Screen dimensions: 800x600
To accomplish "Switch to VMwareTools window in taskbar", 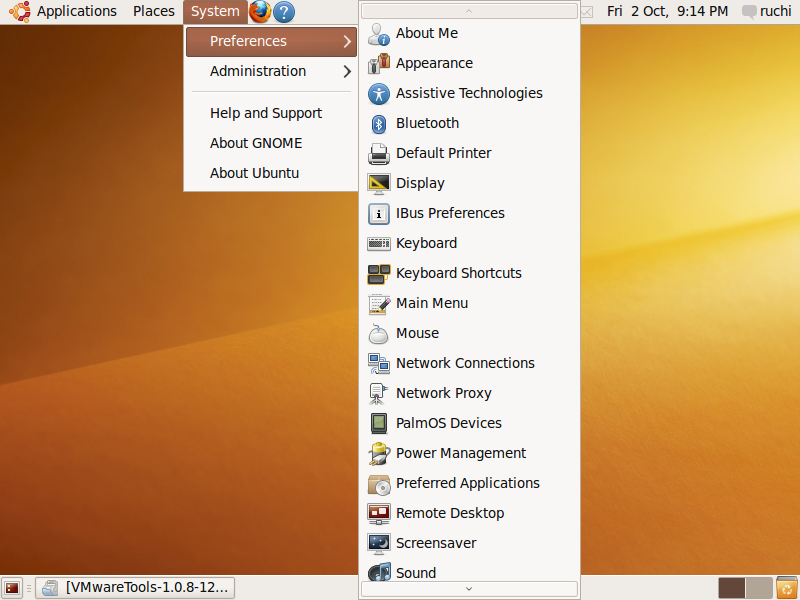I will tap(135, 588).
